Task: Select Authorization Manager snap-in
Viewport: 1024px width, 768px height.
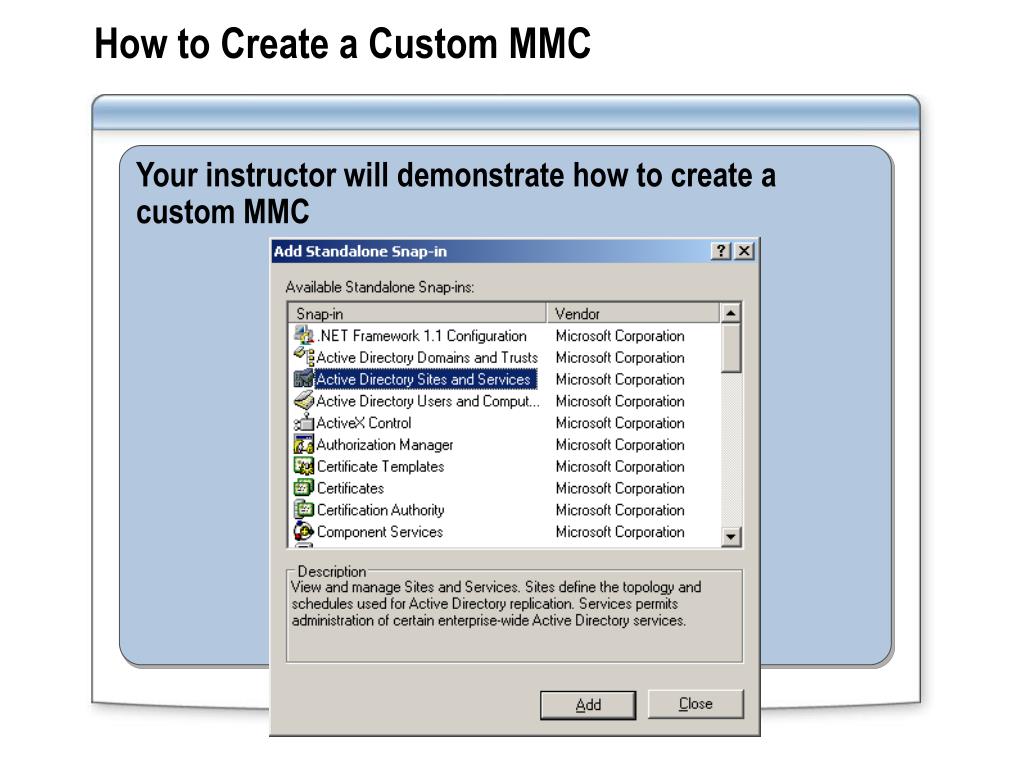Action: 385,445
